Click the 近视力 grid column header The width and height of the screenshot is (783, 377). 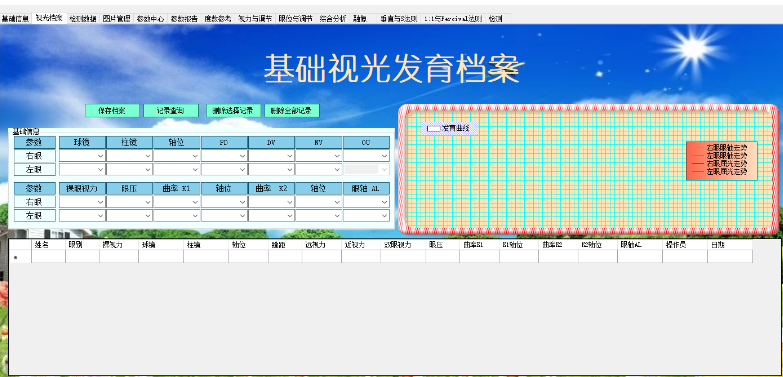click(x=361, y=245)
